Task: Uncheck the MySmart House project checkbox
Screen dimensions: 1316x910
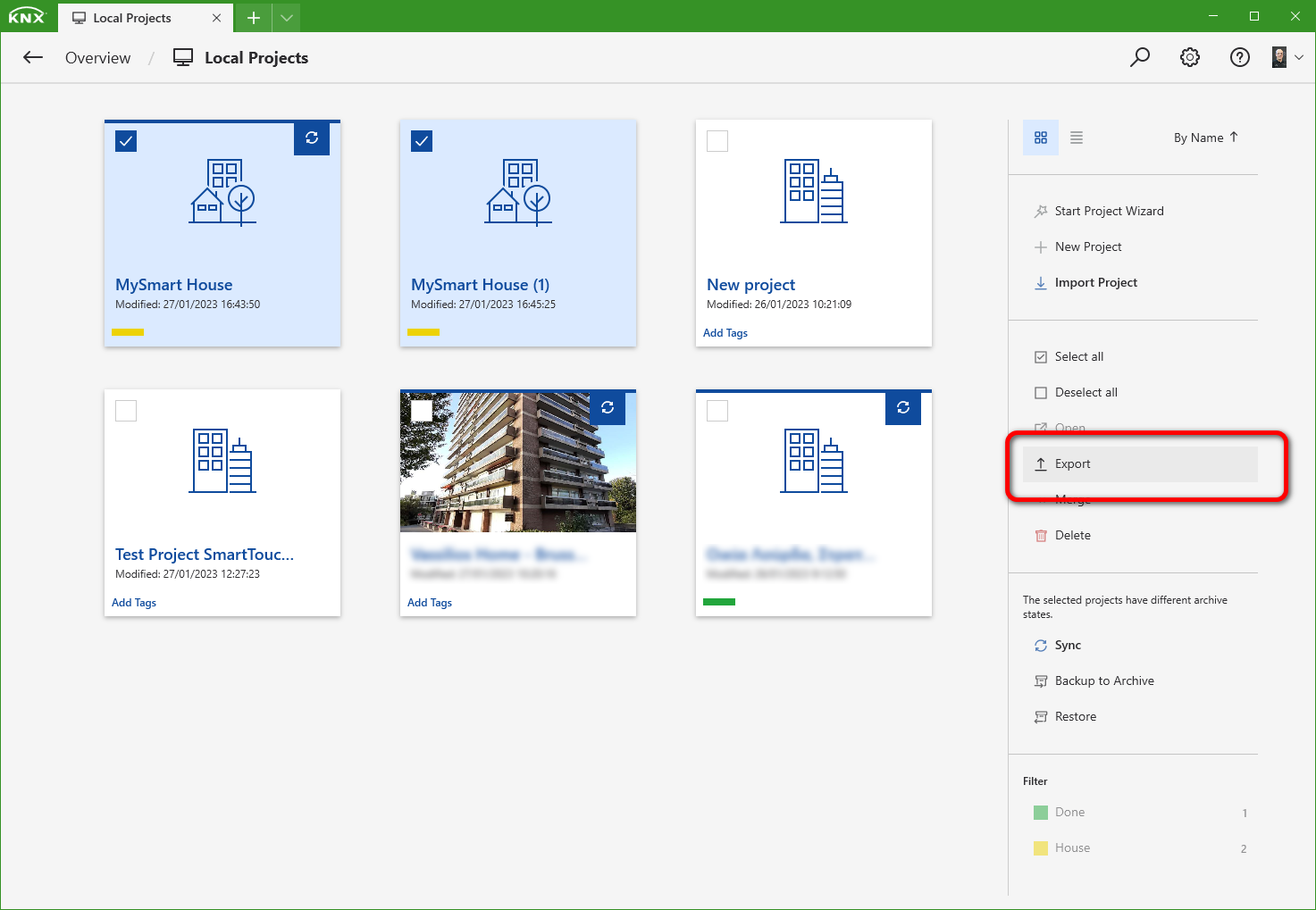Action: tap(126, 141)
